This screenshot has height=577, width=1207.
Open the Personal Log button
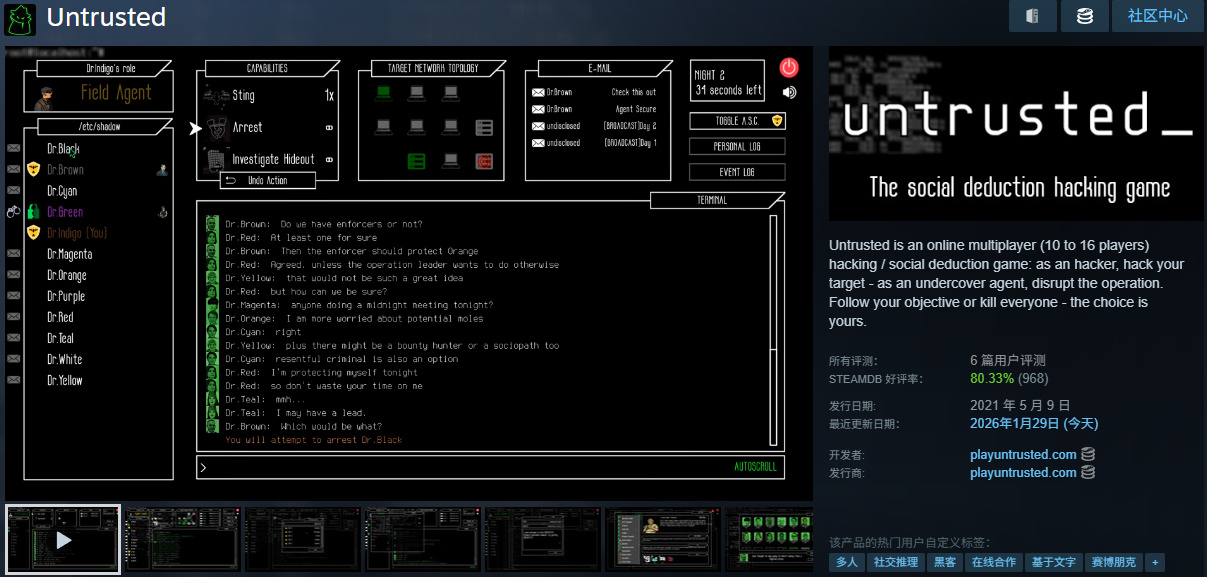tap(737, 146)
